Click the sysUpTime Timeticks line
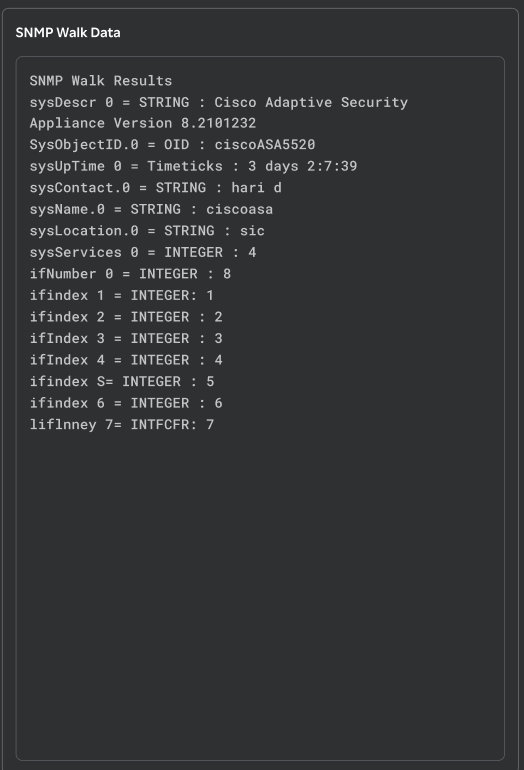Viewport: 524px width, 770px height. point(193,166)
